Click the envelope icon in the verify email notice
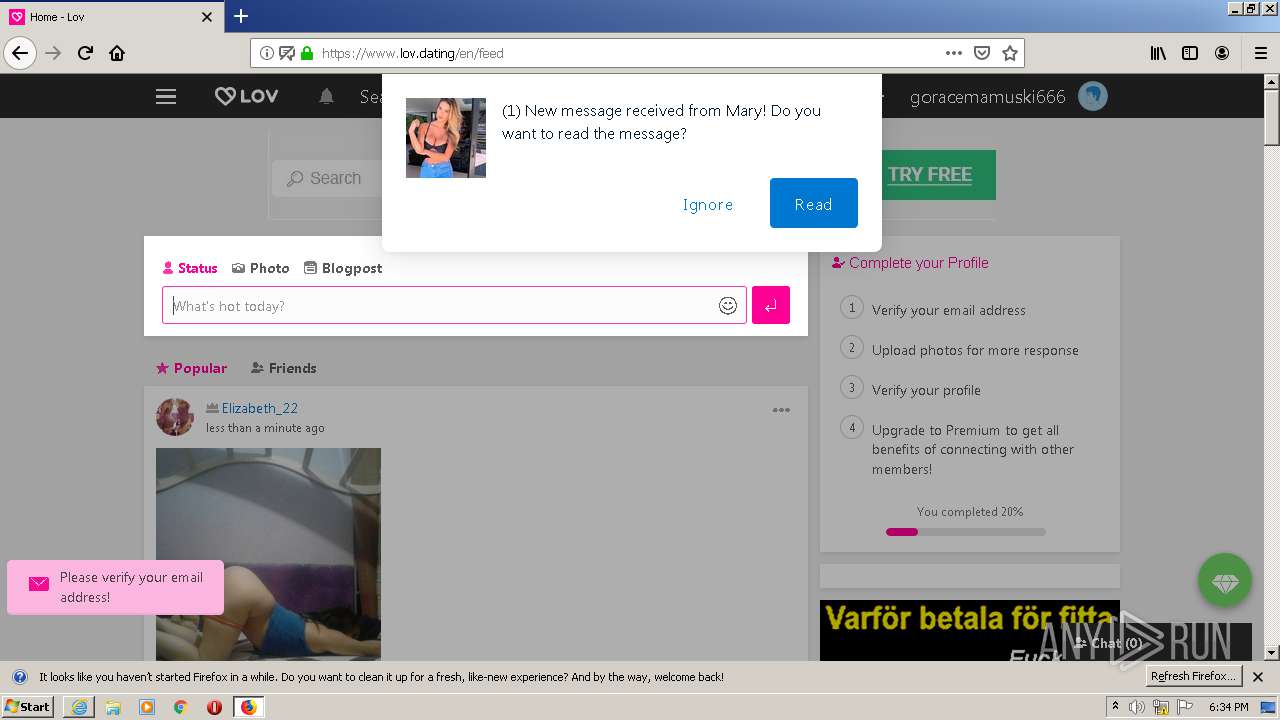 tap(39, 584)
